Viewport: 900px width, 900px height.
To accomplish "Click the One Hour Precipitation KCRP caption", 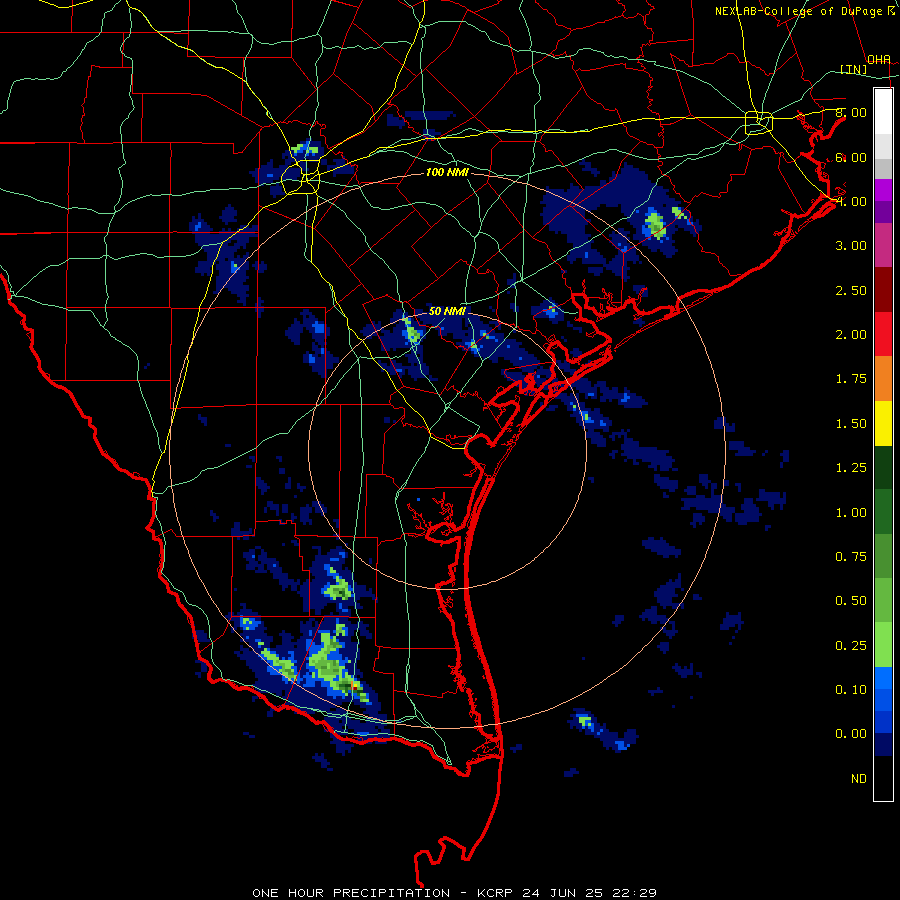I will [455, 893].
